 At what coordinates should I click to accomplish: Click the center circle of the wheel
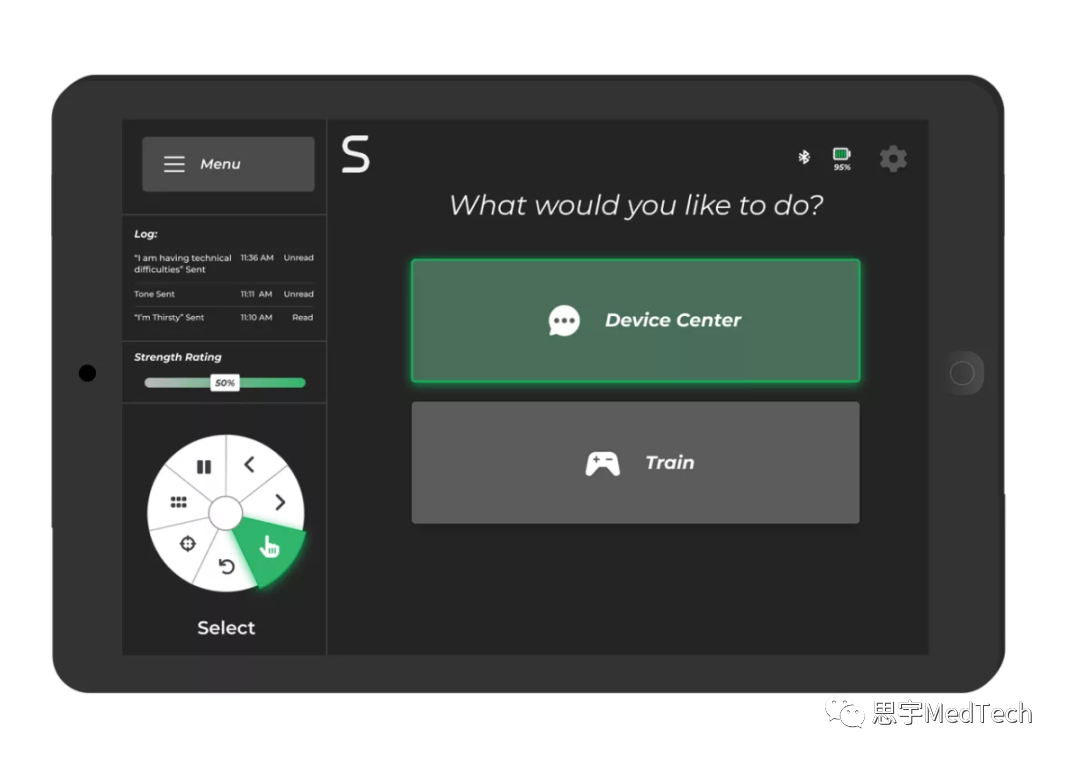(225, 513)
